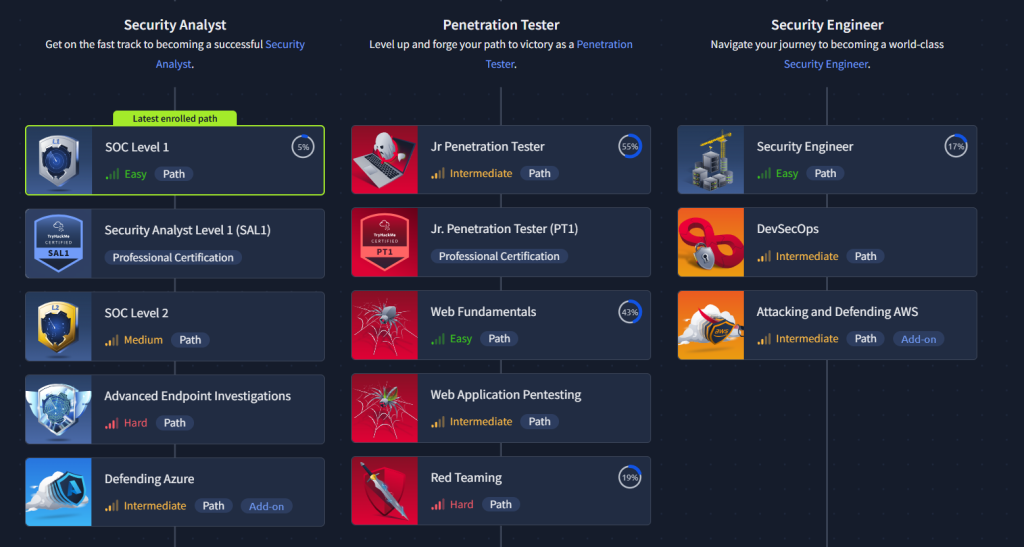Click the 55% progress ring
Image resolution: width=1024 pixels, height=547 pixels.
click(630, 147)
